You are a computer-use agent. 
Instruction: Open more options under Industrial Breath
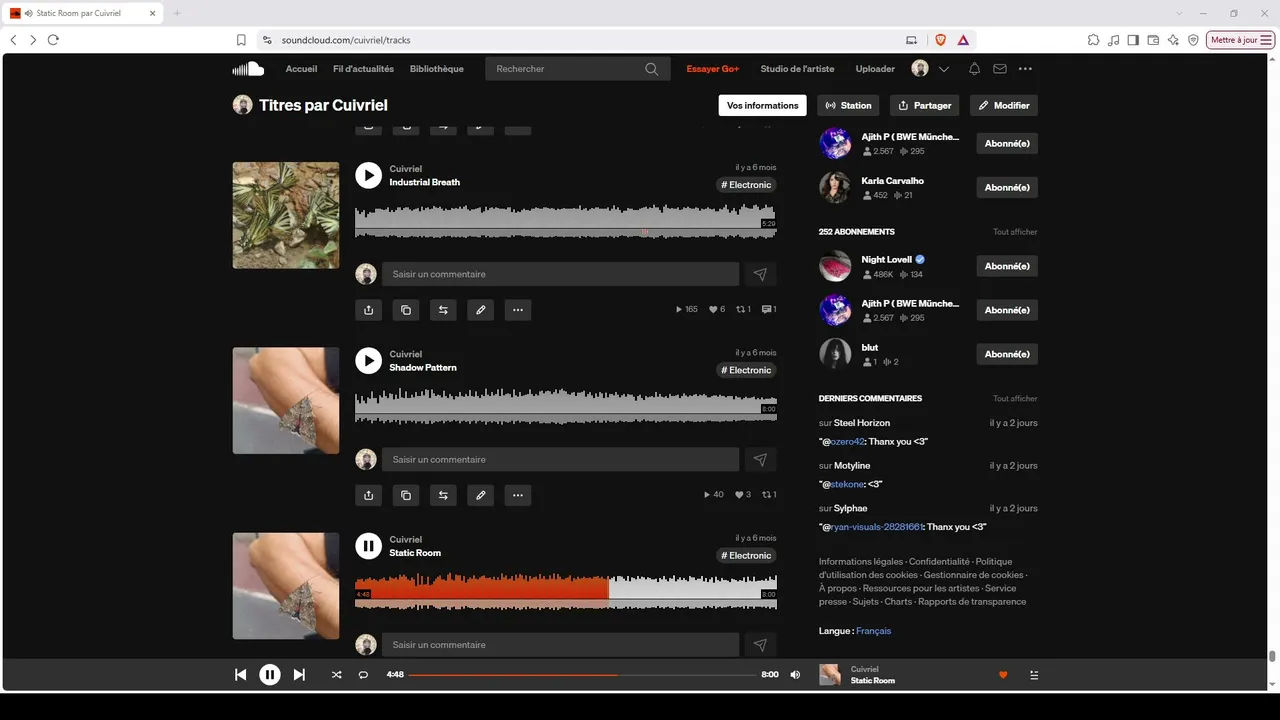(x=517, y=310)
